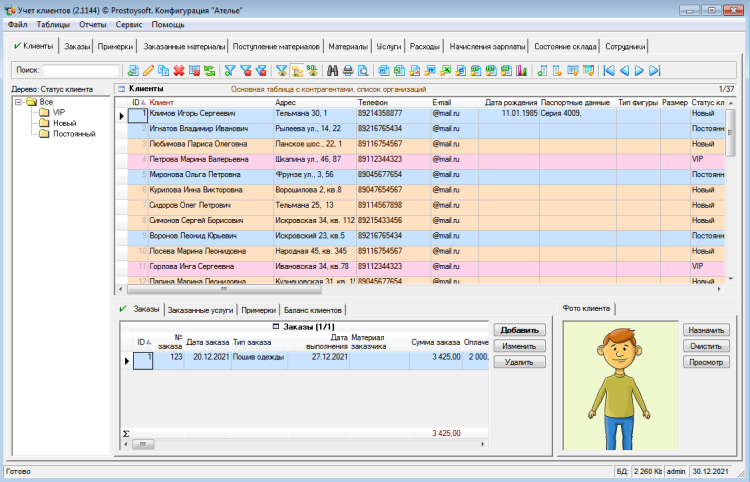Click the client photo thumbnail

(620, 385)
